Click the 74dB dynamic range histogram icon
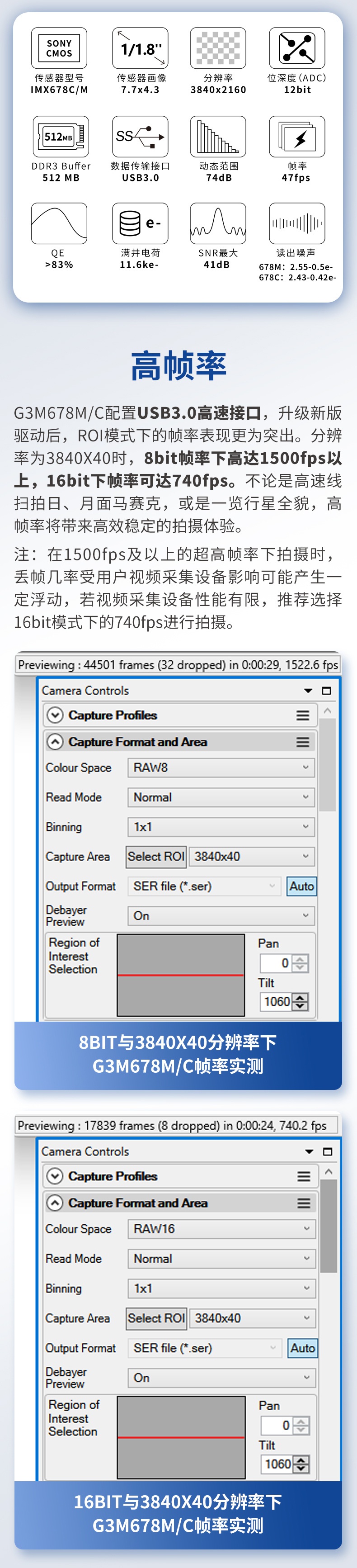The height and width of the screenshot is (1568, 357). click(x=218, y=136)
